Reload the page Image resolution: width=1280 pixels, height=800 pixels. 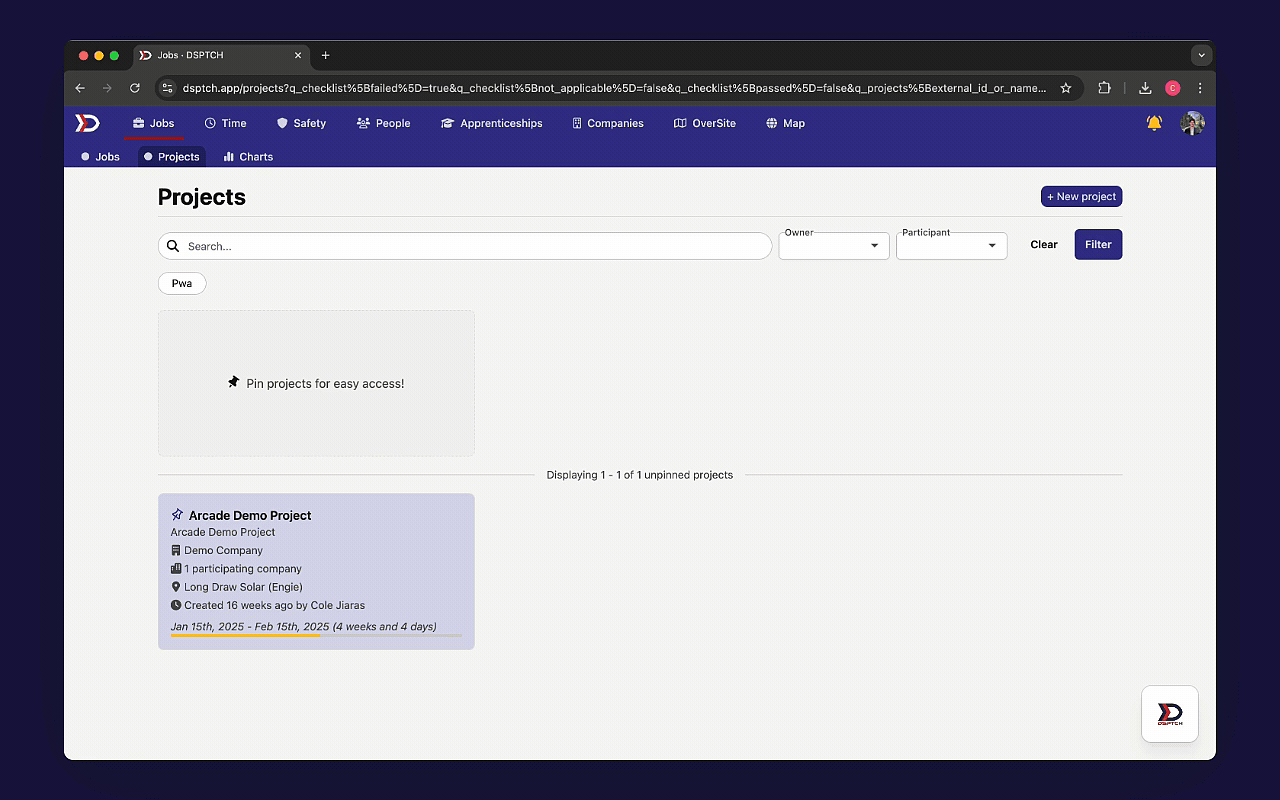click(135, 88)
